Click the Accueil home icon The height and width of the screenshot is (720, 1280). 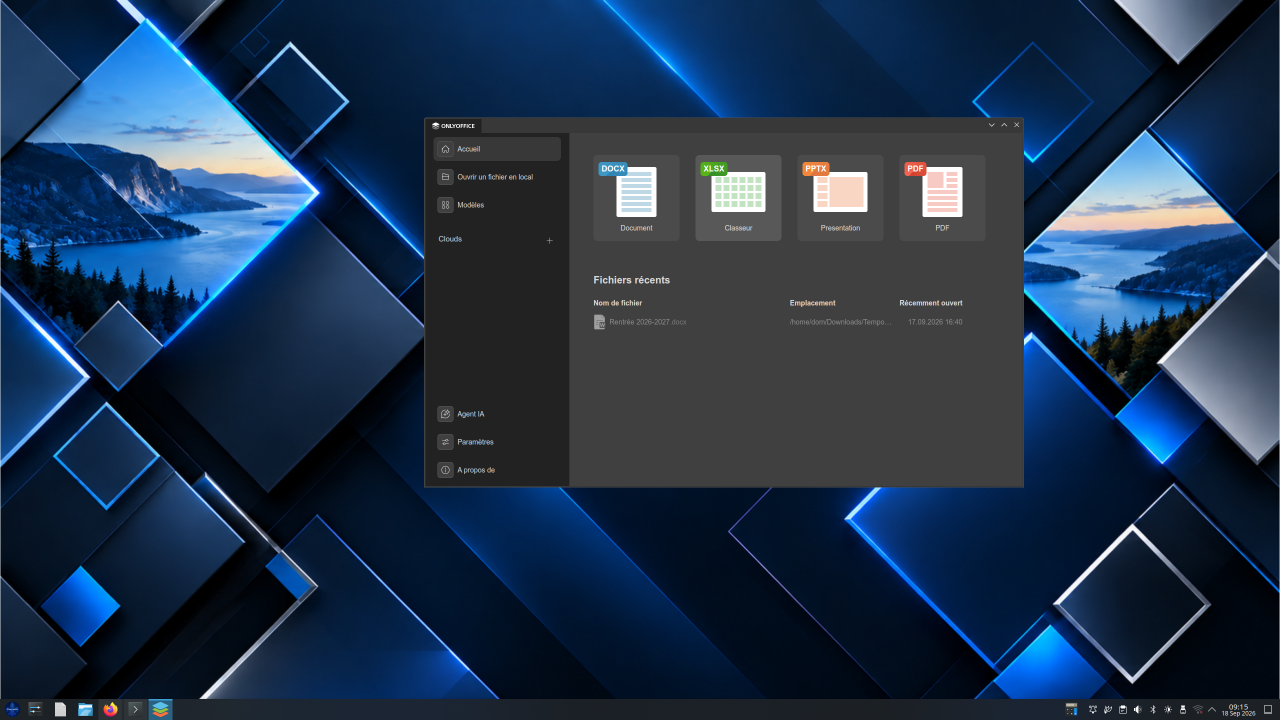(445, 149)
